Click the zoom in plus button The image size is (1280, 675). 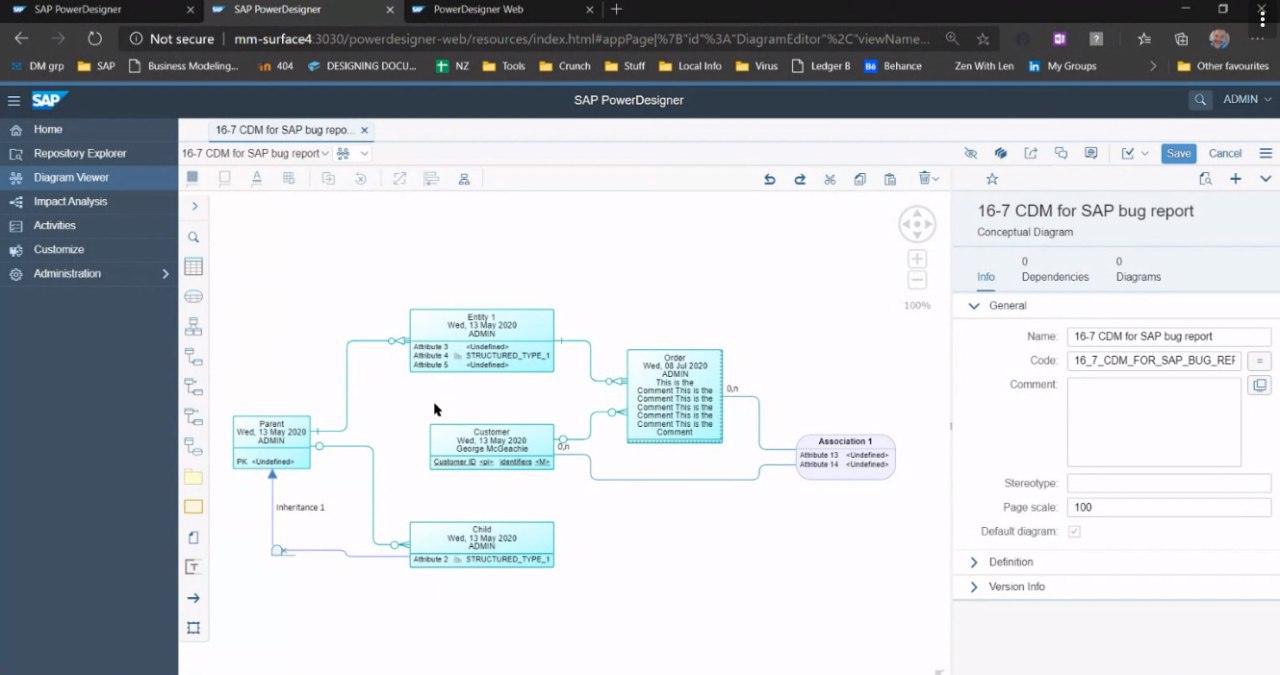[917, 259]
